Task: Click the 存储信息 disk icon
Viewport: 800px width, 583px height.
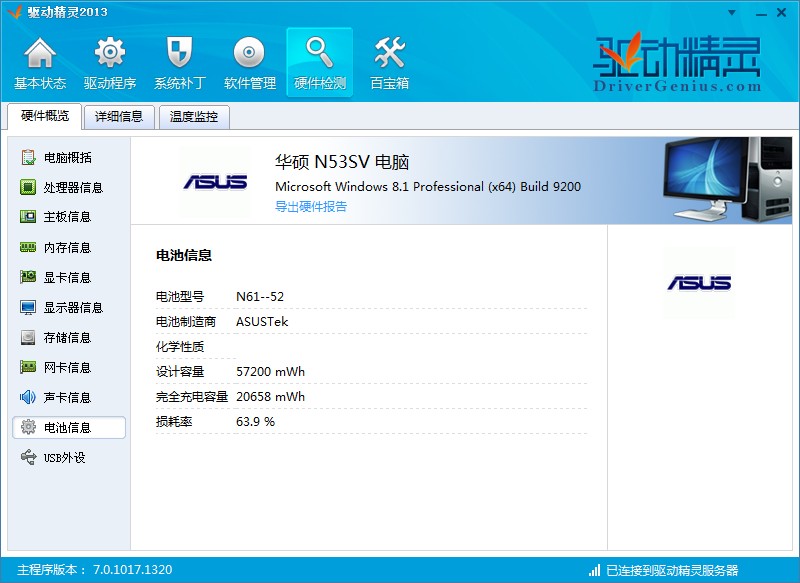Action: pyautogui.click(x=28, y=337)
